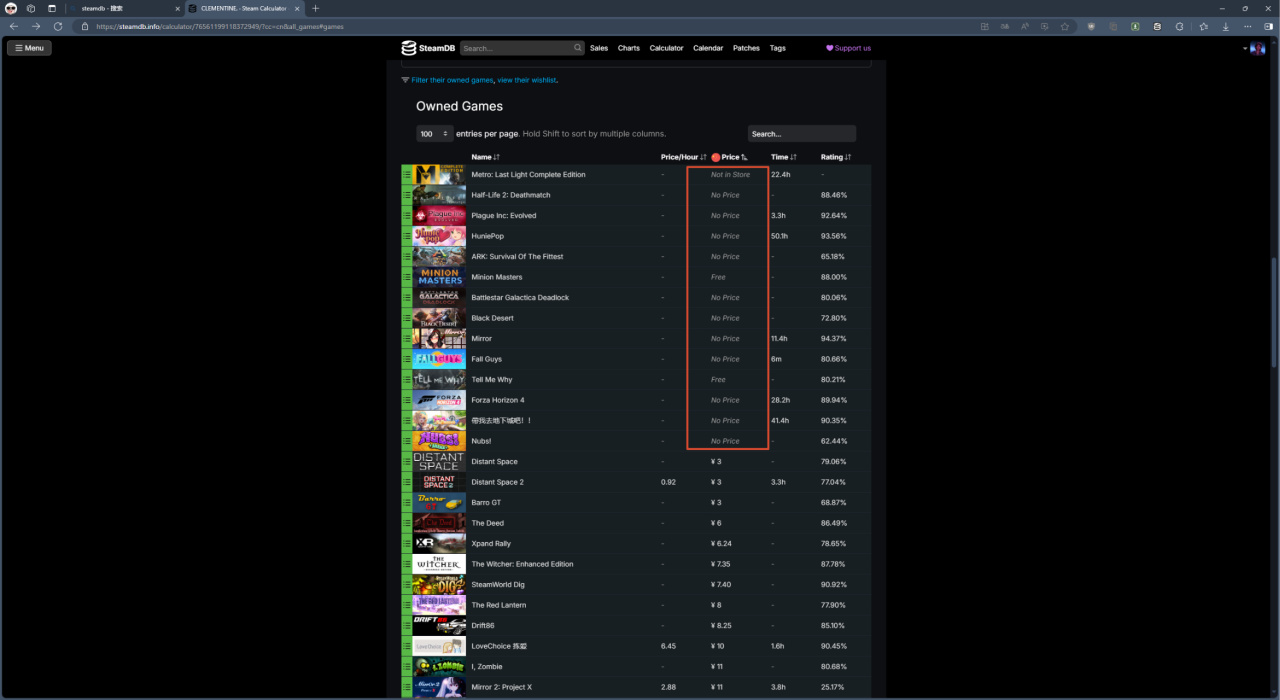The image size is (1280, 700).
Task: Switch to the steamdb search tab
Action: 125,8
